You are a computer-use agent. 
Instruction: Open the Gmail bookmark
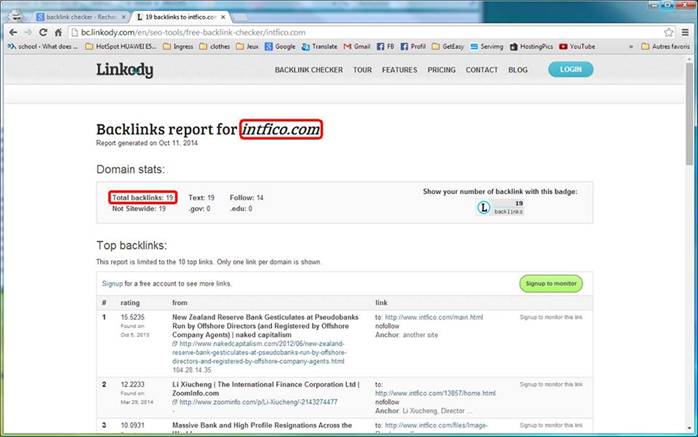tap(357, 46)
